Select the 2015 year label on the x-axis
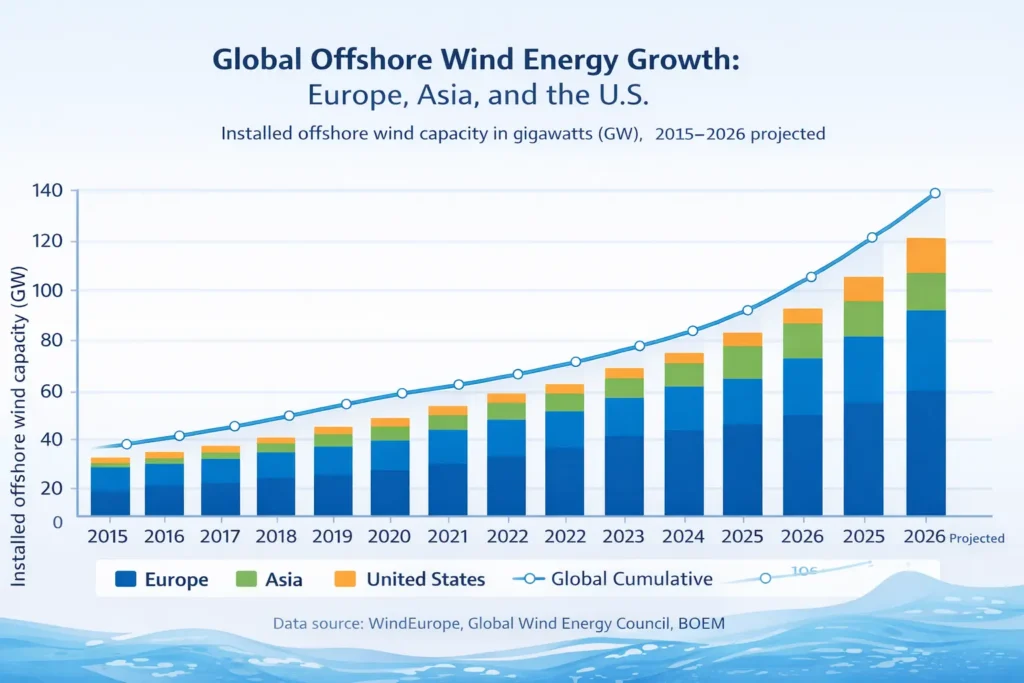The width and height of the screenshot is (1024, 683). pos(110,535)
